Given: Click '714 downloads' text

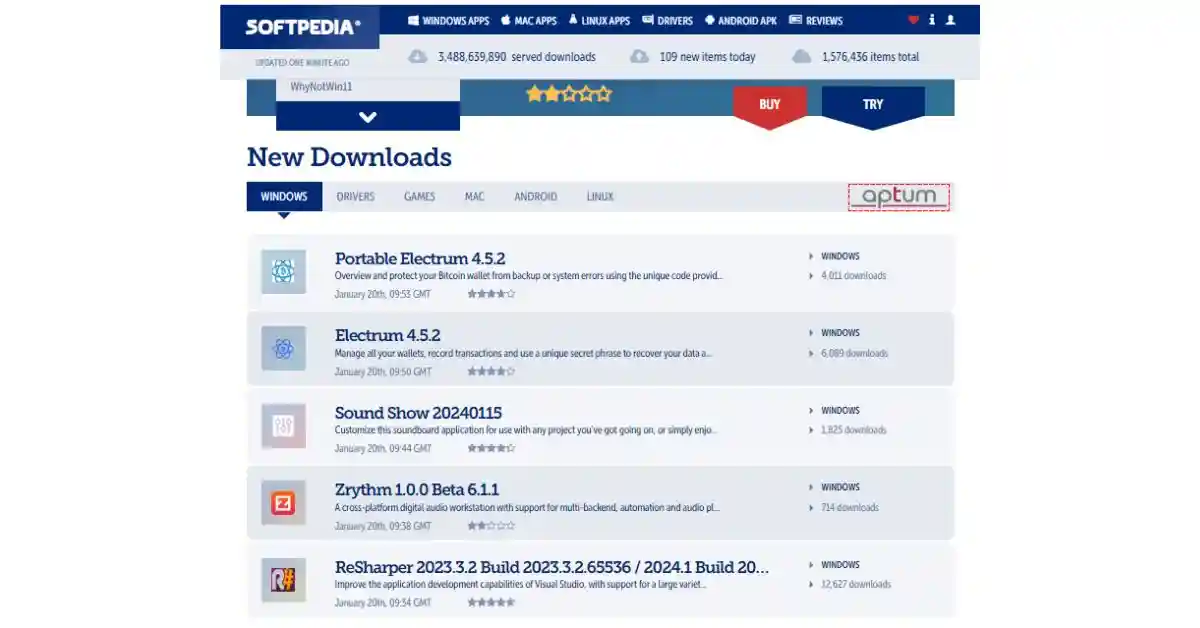Looking at the screenshot, I should tap(850, 508).
